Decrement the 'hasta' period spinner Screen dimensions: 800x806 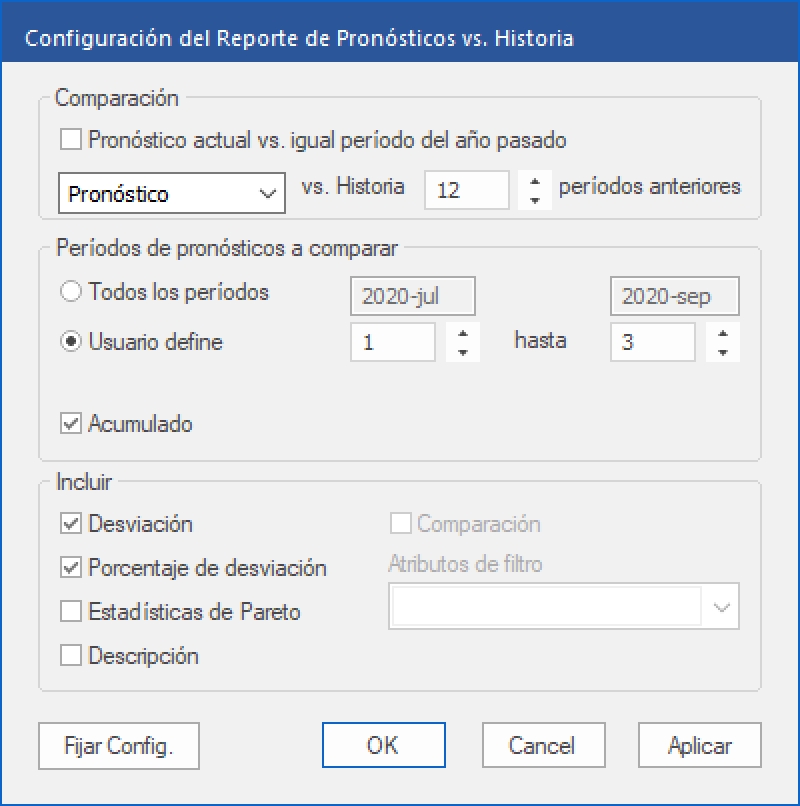click(x=722, y=351)
